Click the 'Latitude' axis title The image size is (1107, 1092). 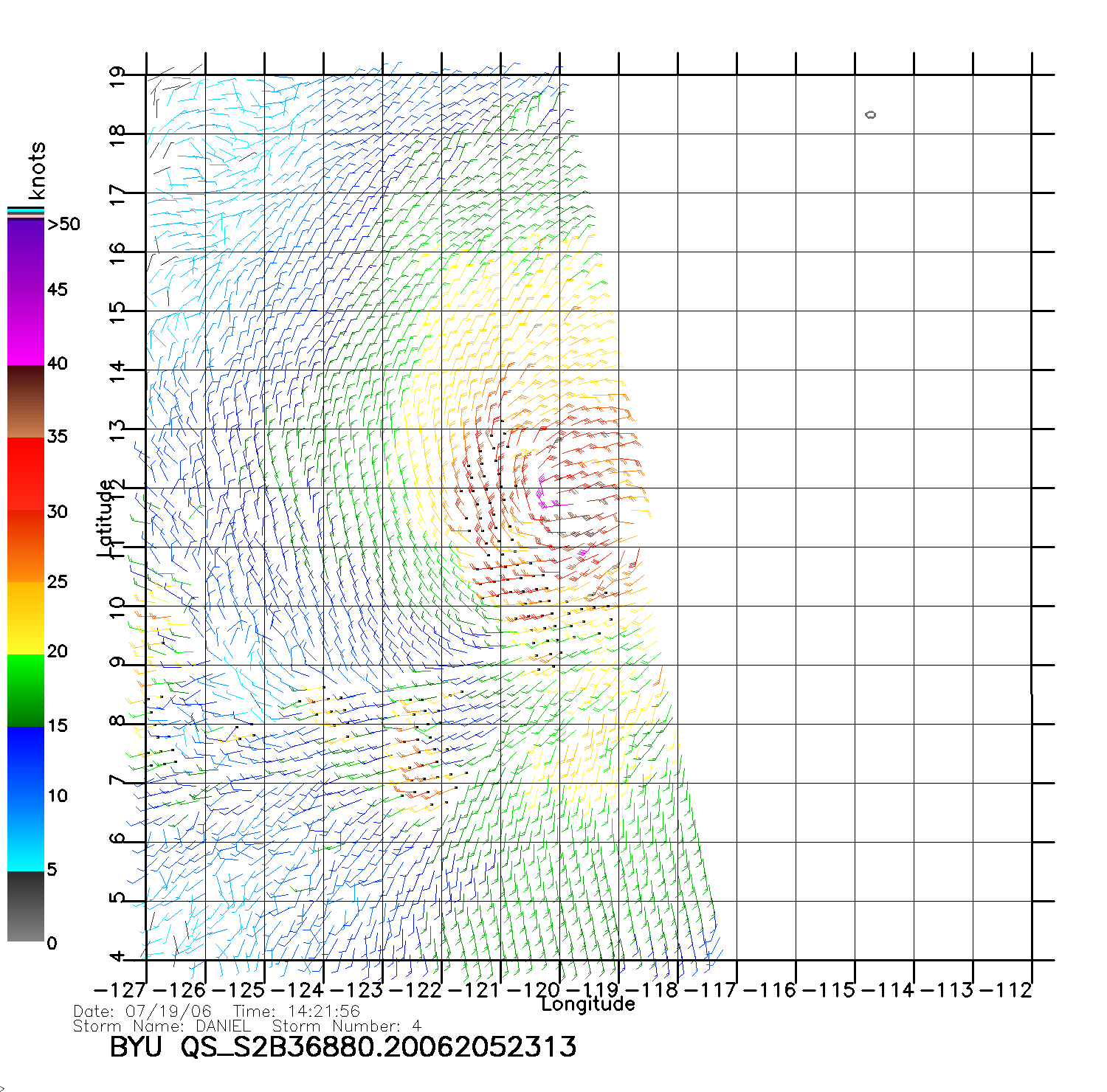click(106, 518)
